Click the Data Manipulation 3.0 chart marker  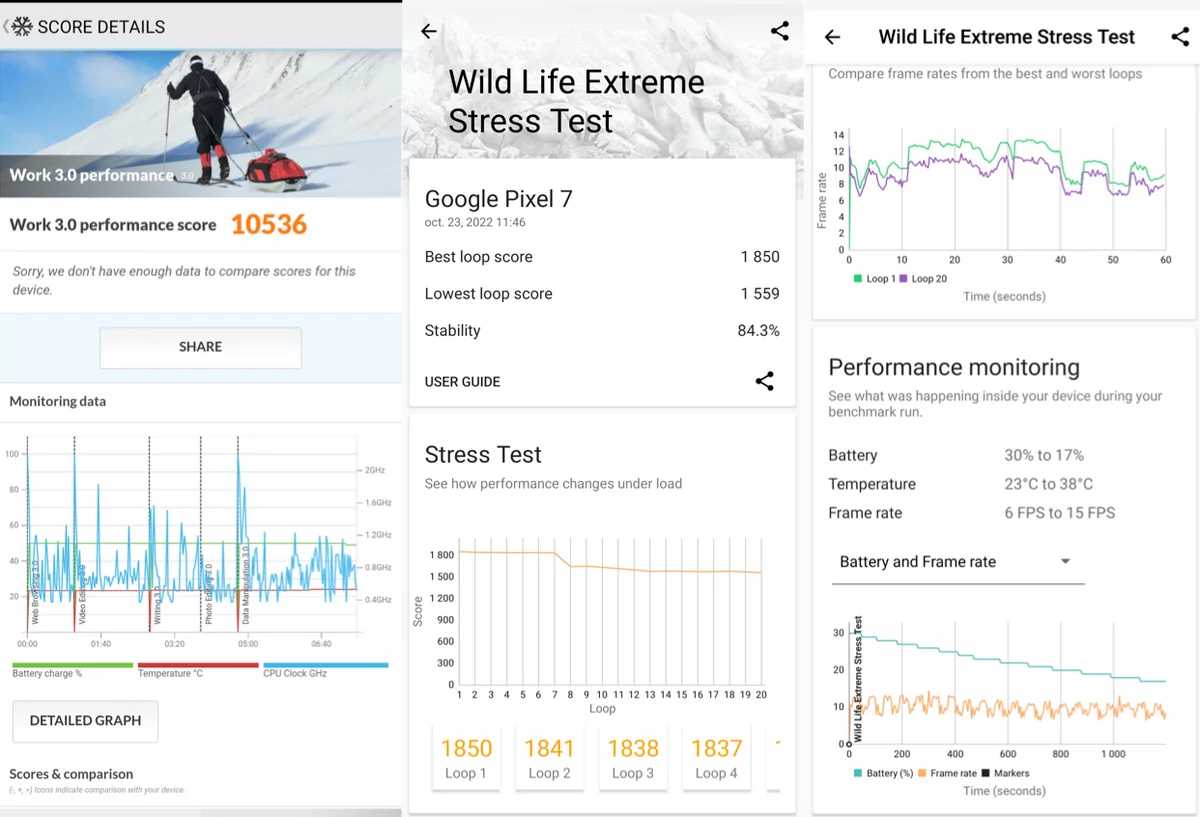click(x=244, y=585)
